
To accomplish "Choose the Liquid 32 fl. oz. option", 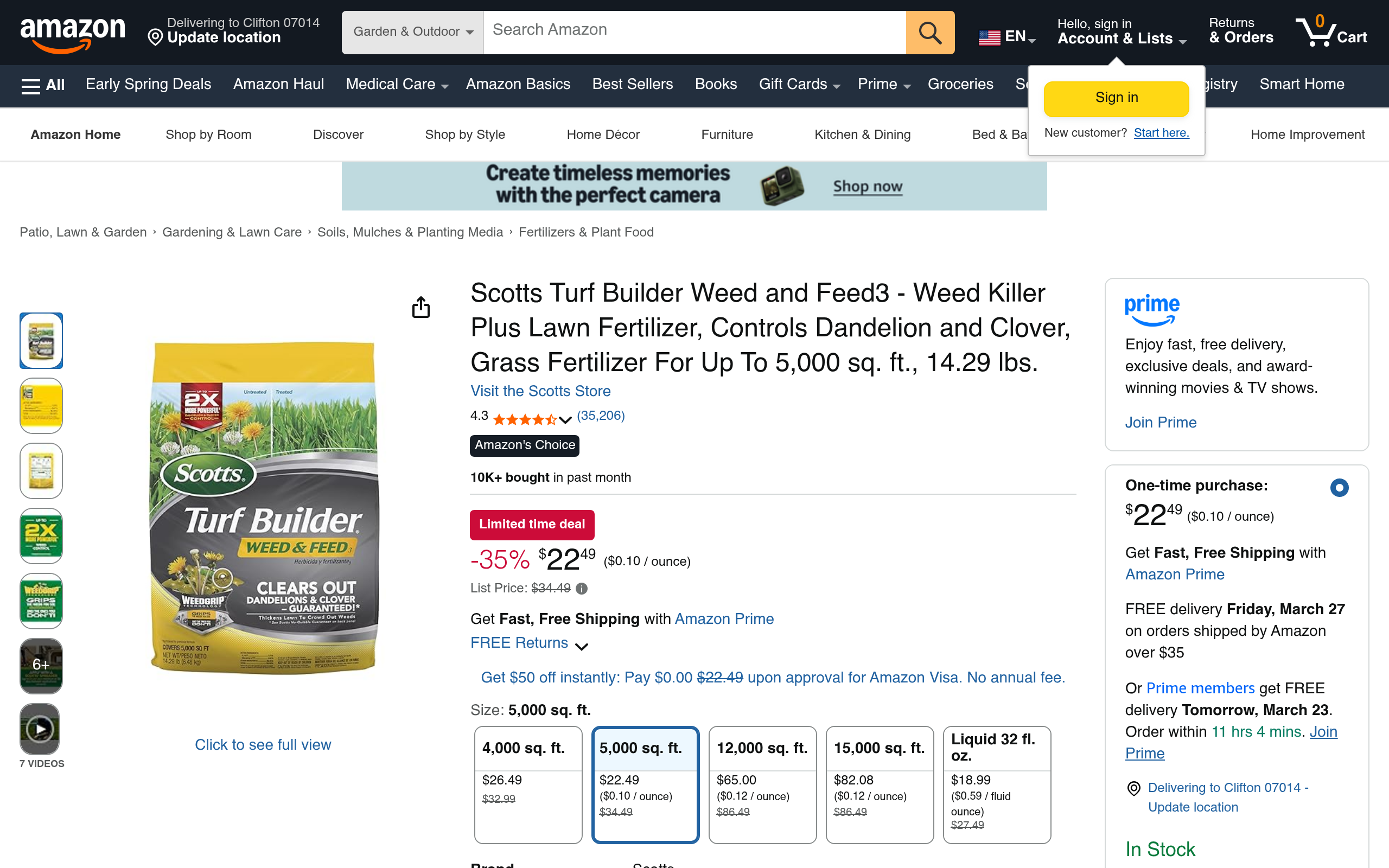I will 996,785.
